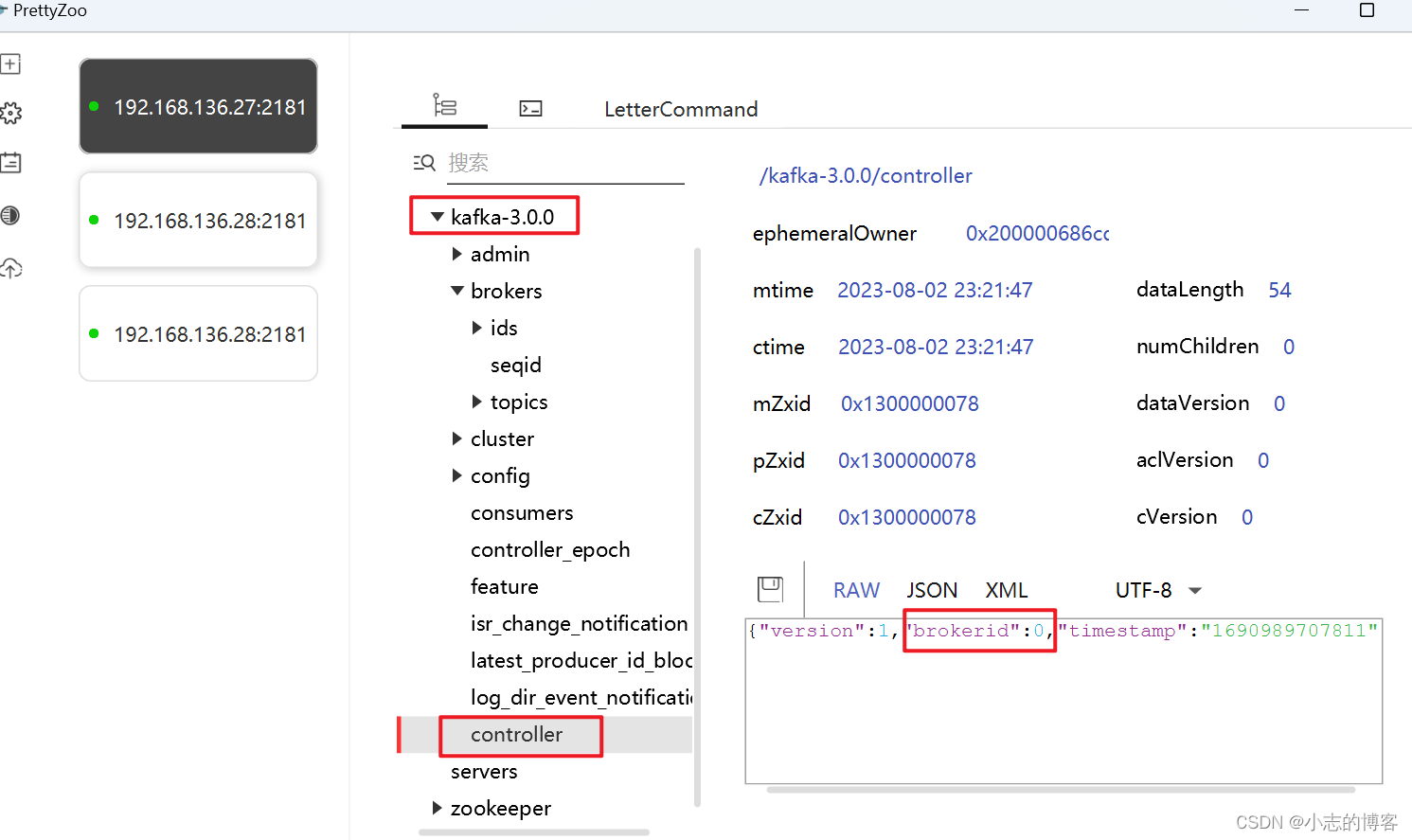Click the cZxid value 0x1300000078
The width and height of the screenshot is (1412, 840).
tap(907, 517)
